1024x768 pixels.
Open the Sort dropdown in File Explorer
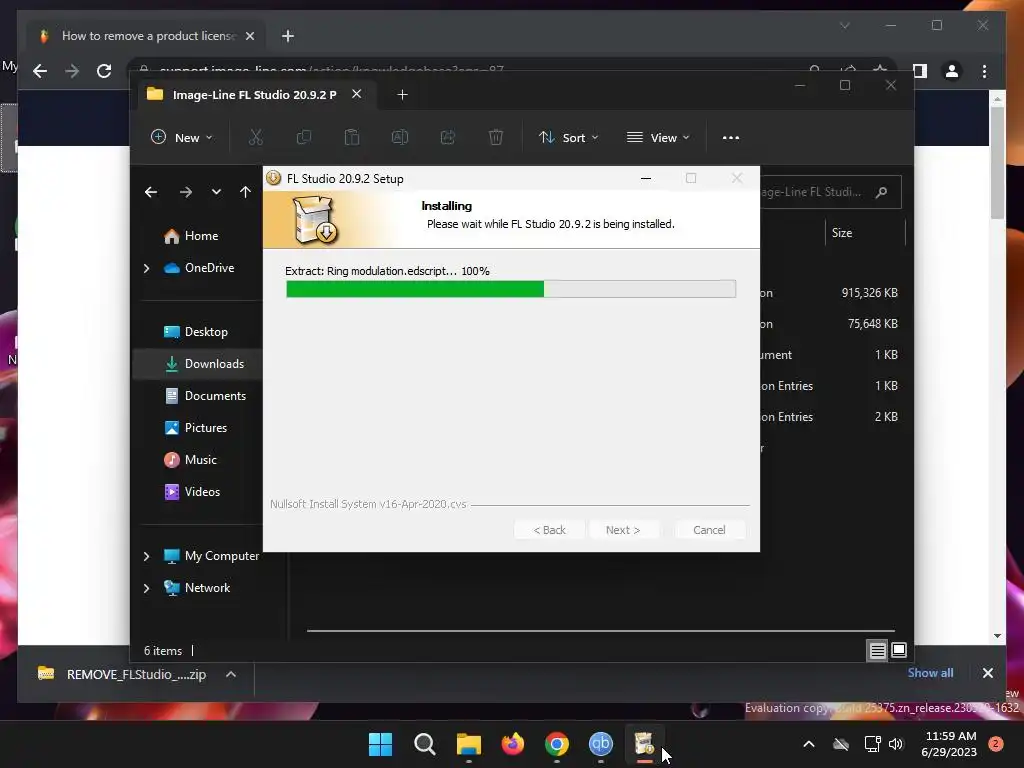coord(568,138)
